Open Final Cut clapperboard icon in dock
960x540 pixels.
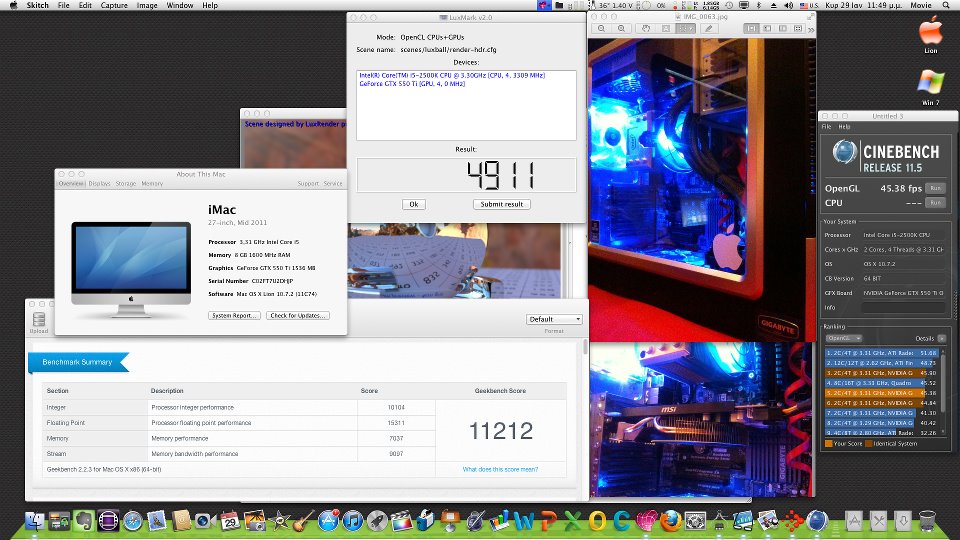tap(402, 520)
